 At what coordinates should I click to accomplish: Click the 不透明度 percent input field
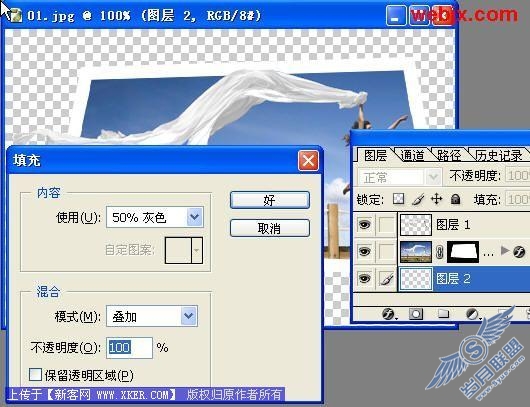(129, 348)
